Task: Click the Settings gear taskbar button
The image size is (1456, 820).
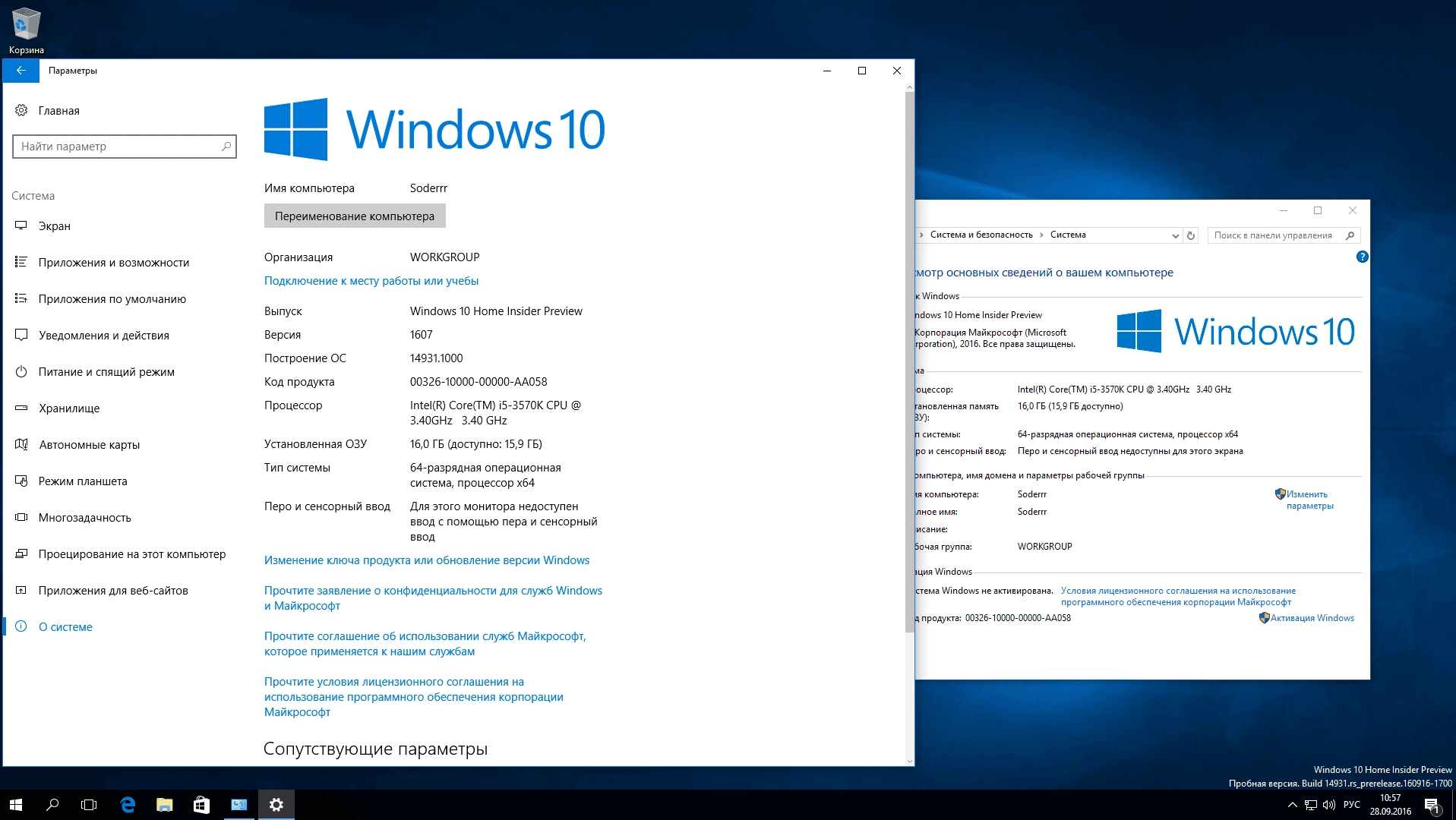Action: click(x=276, y=805)
